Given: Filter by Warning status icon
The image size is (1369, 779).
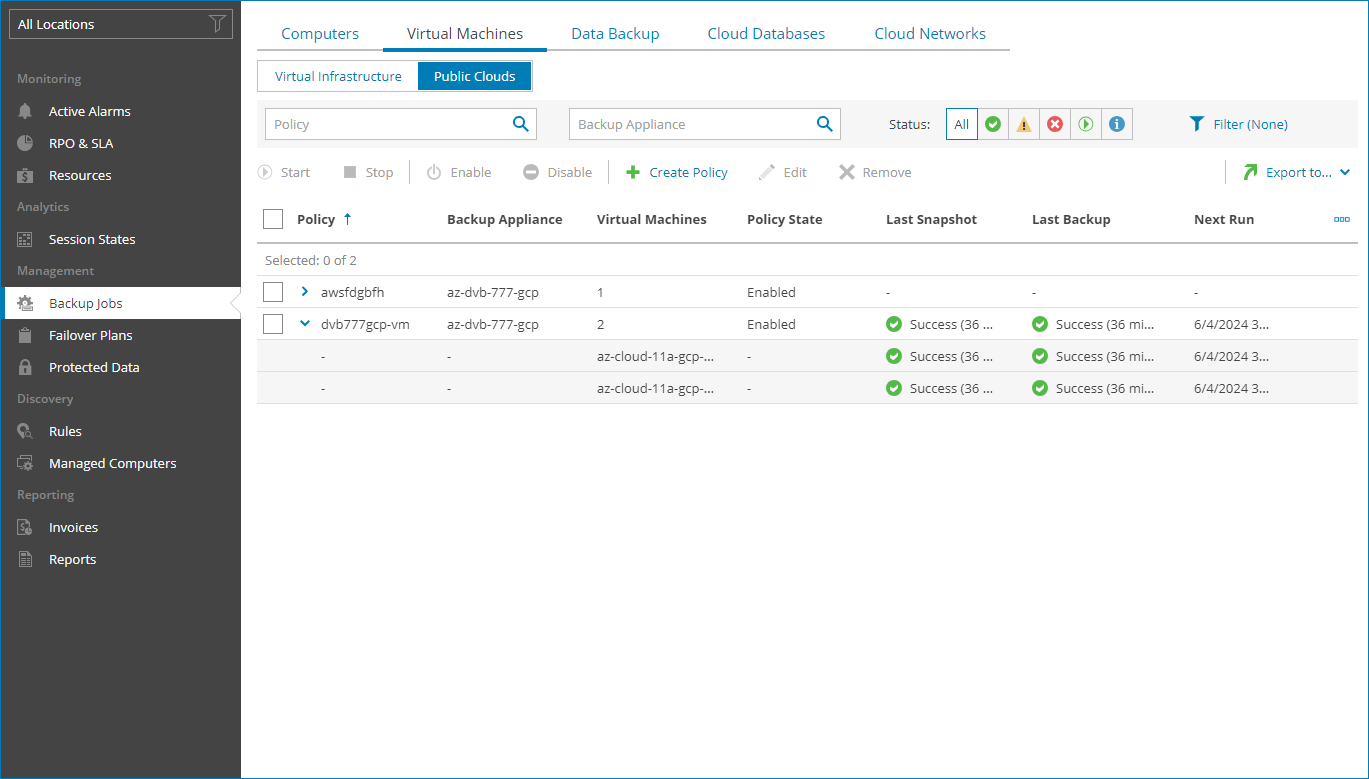Looking at the screenshot, I should 1024,125.
